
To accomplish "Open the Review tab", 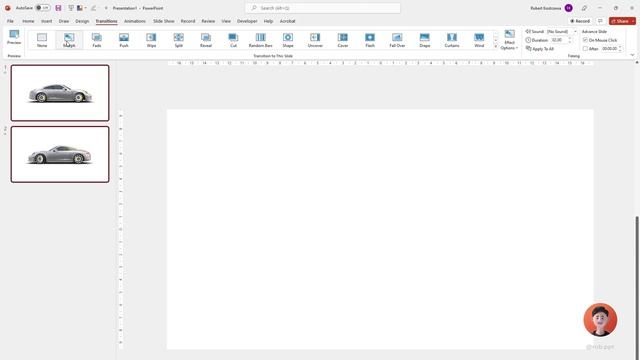I will click(x=208, y=21).
